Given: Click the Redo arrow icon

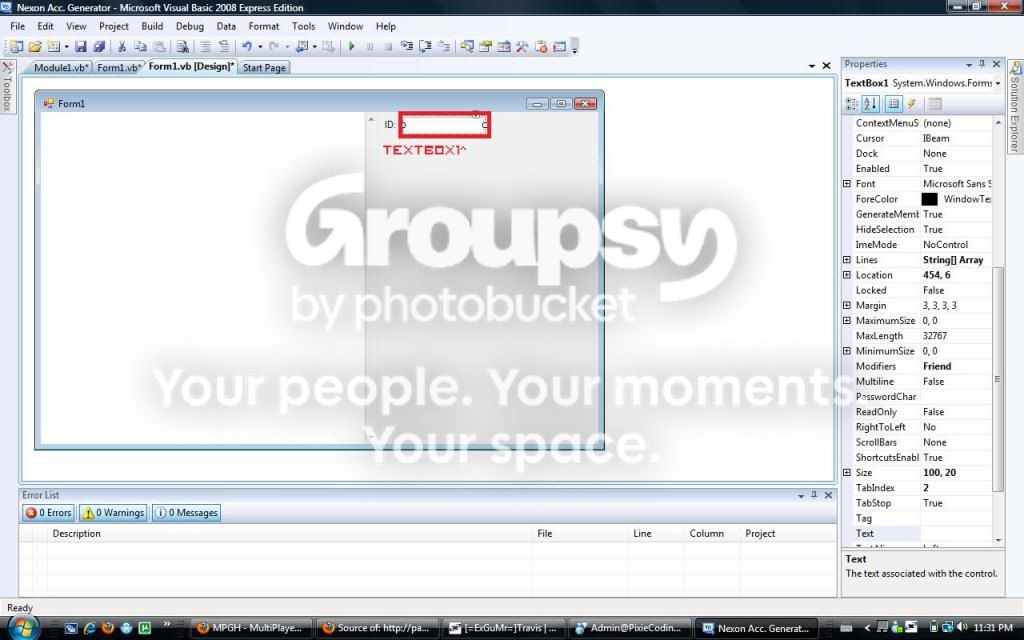Looking at the screenshot, I should [x=274, y=46].
